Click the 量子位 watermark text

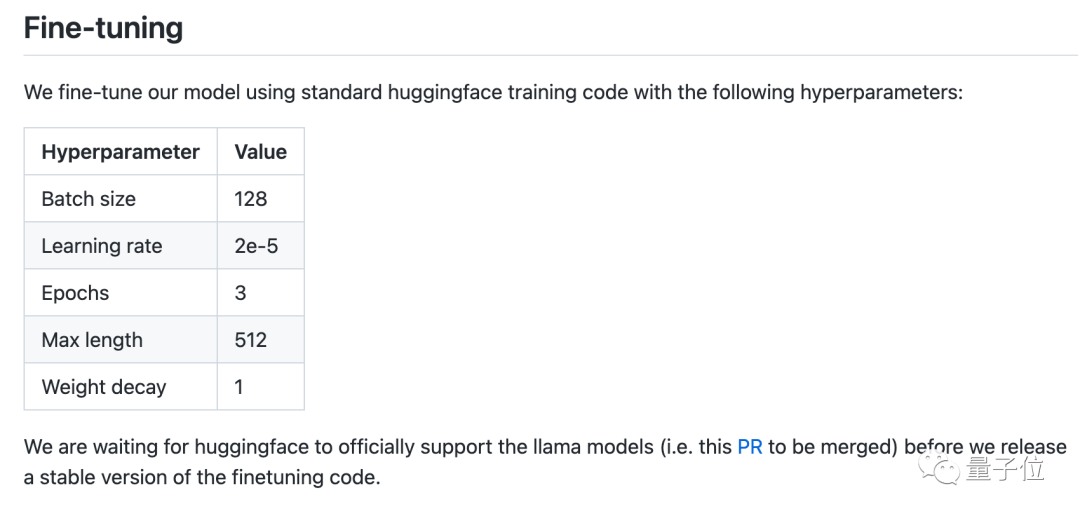pyautogui.click(x=1007, y=468)
